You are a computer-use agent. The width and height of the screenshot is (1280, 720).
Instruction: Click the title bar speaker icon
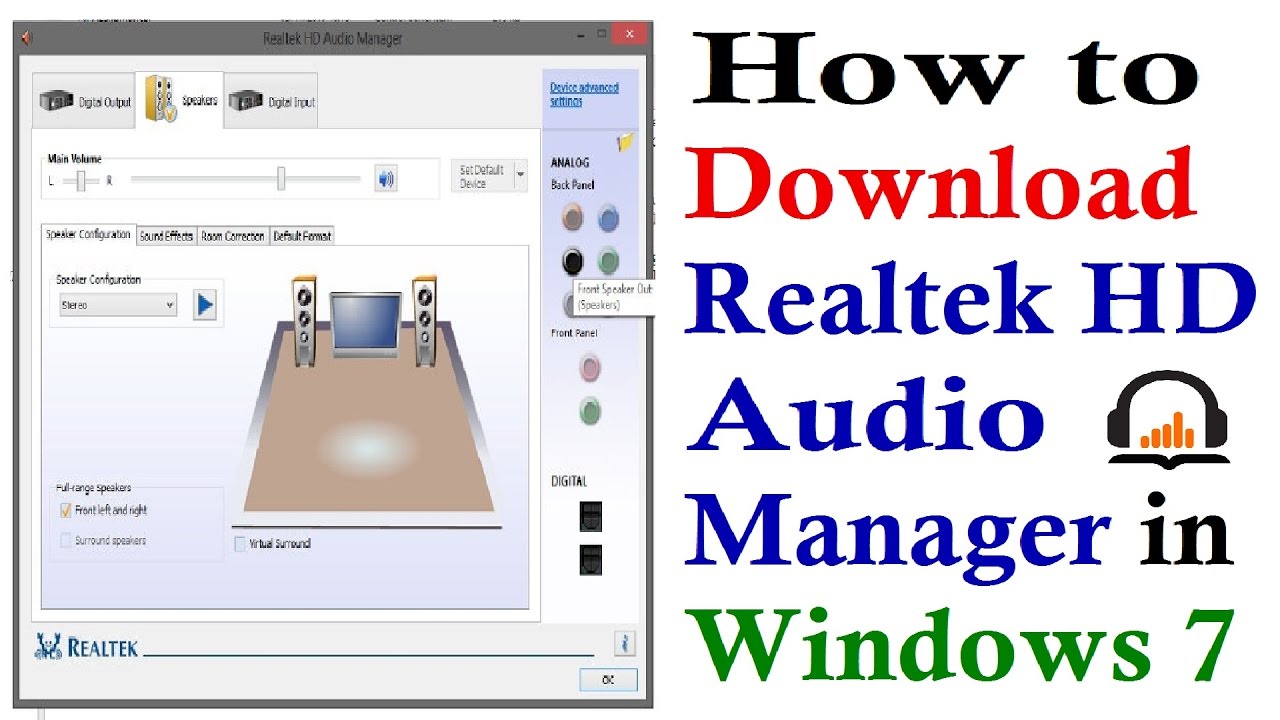[x=27, y=38]
